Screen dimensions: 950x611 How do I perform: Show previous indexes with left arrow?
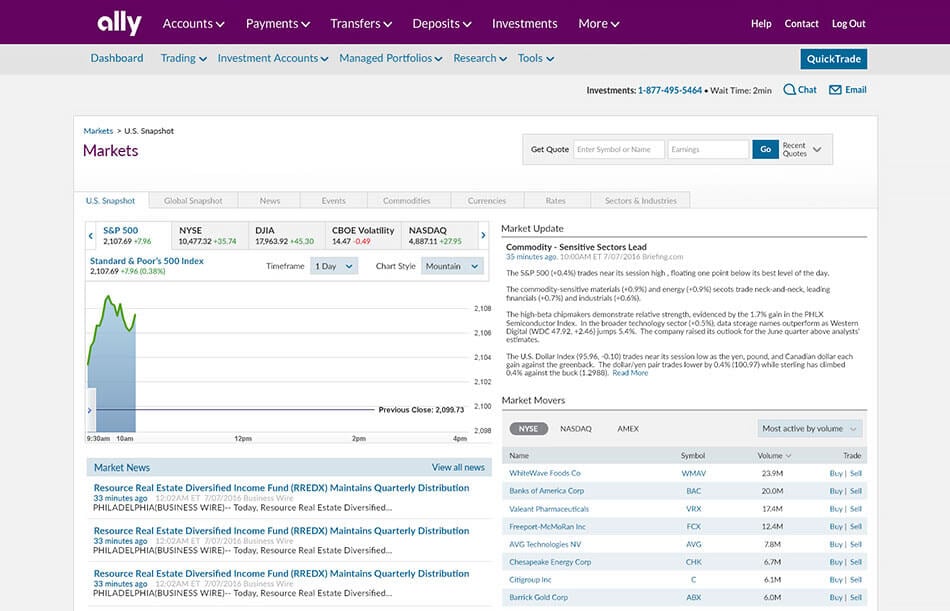coord(91,236)
